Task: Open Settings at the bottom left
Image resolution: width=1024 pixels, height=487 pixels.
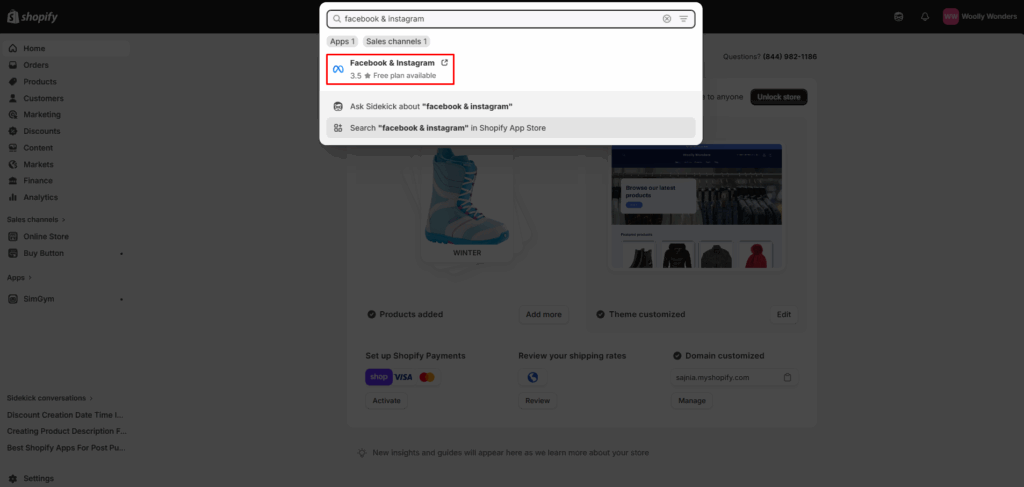Action: click(x=38, y=478)
